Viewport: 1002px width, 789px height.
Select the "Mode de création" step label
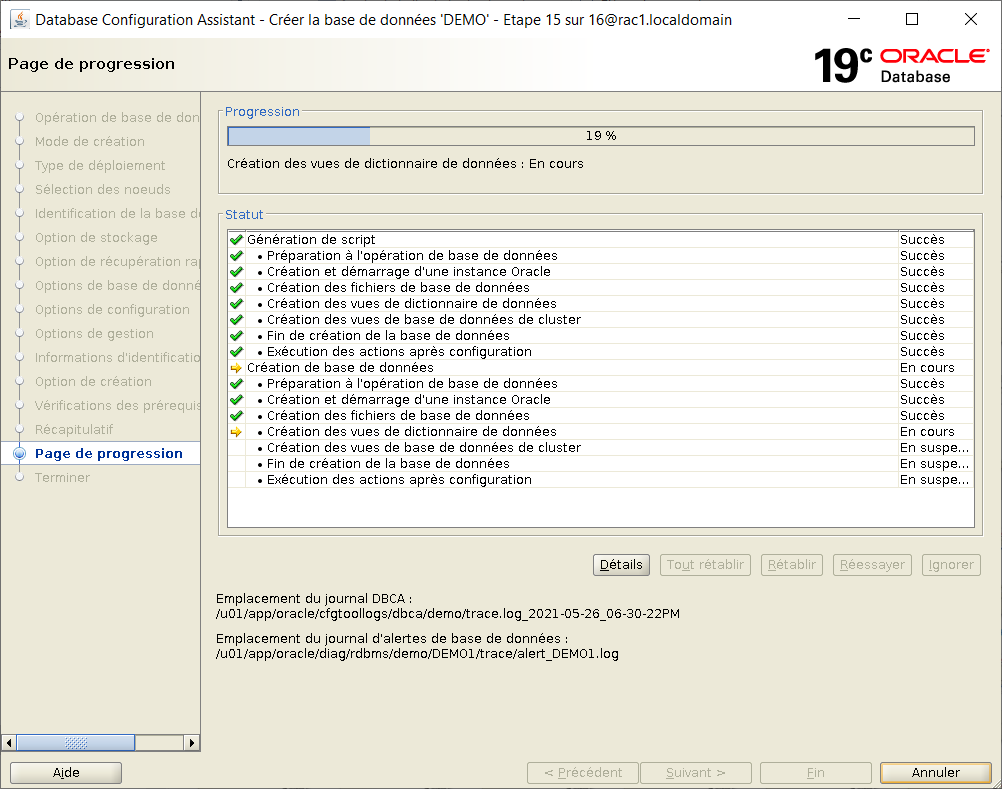click(x=89, y=141)
